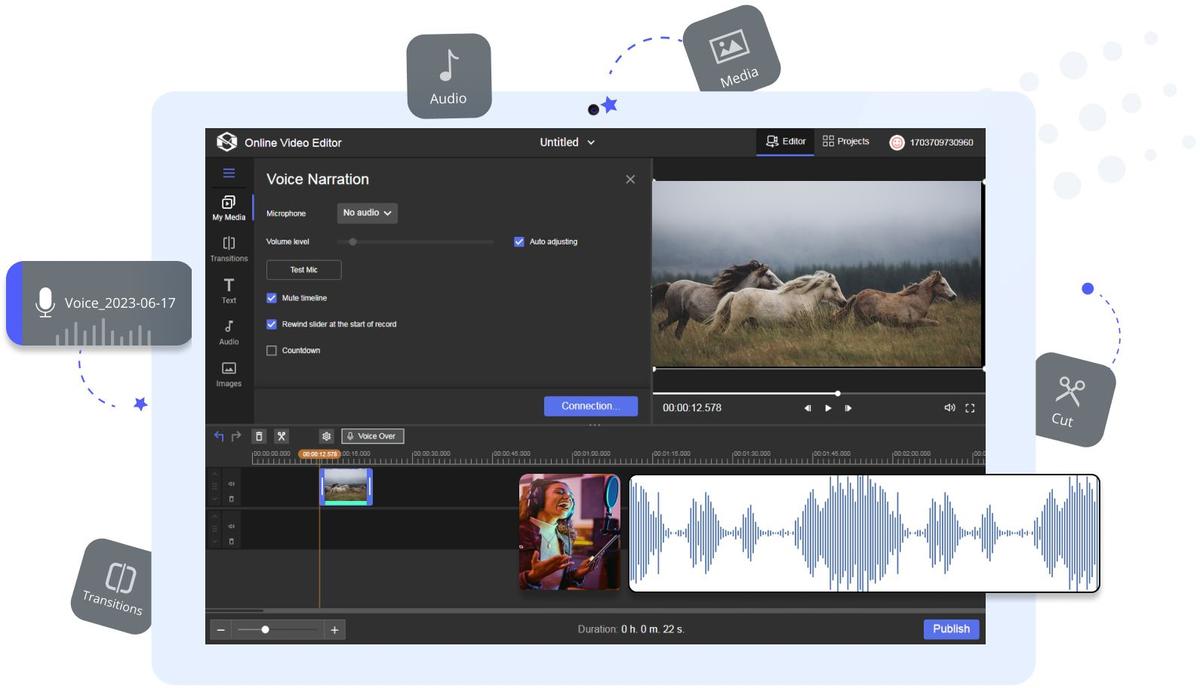Click the Publish button
The image size is (1200, 688).
click(x=949, y=628)
